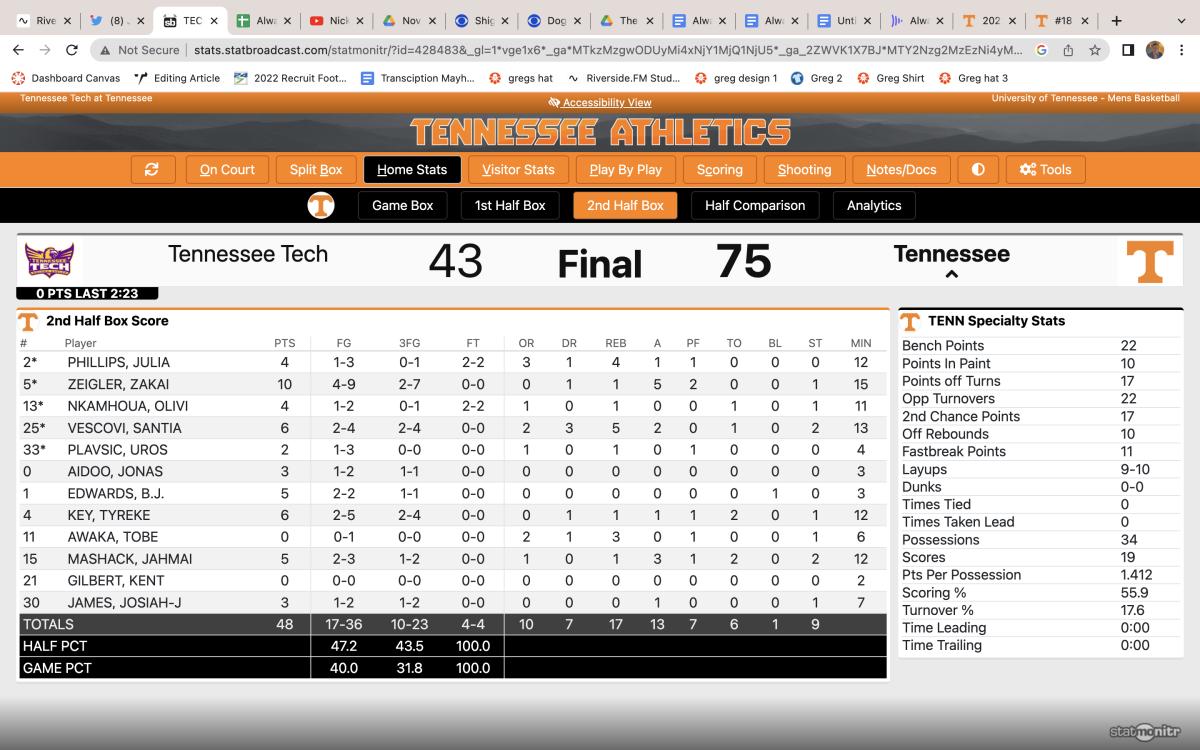
Task: Open Notes/Docs
Action: 901,169
